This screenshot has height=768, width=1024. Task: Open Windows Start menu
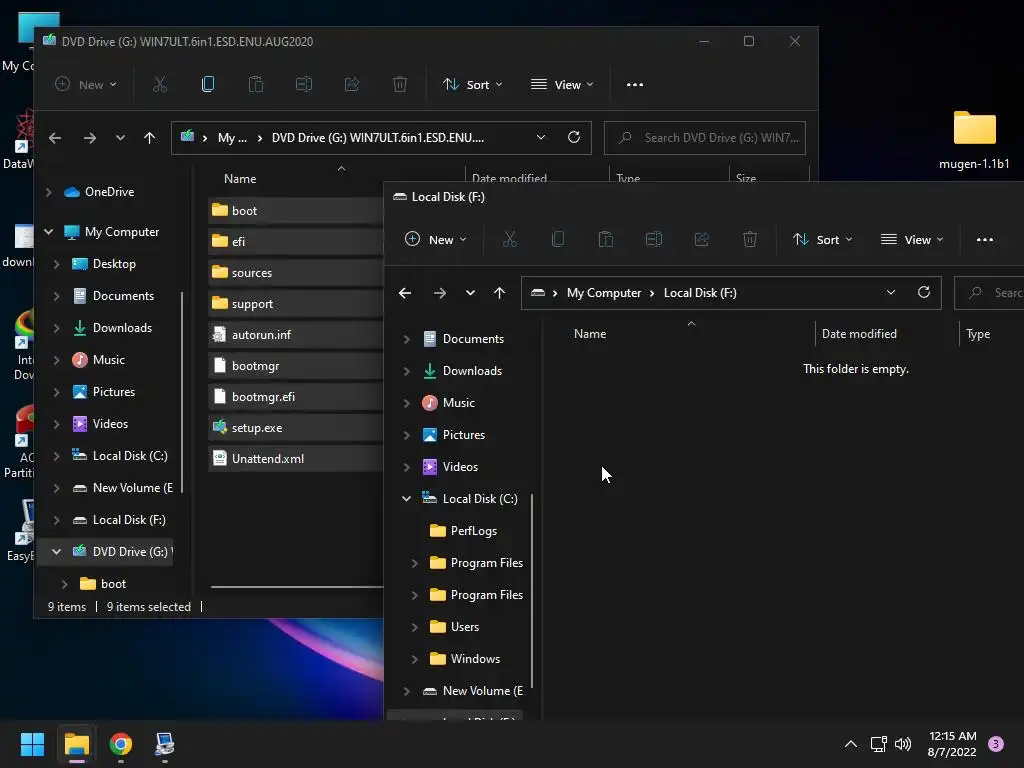coord(32,744)
